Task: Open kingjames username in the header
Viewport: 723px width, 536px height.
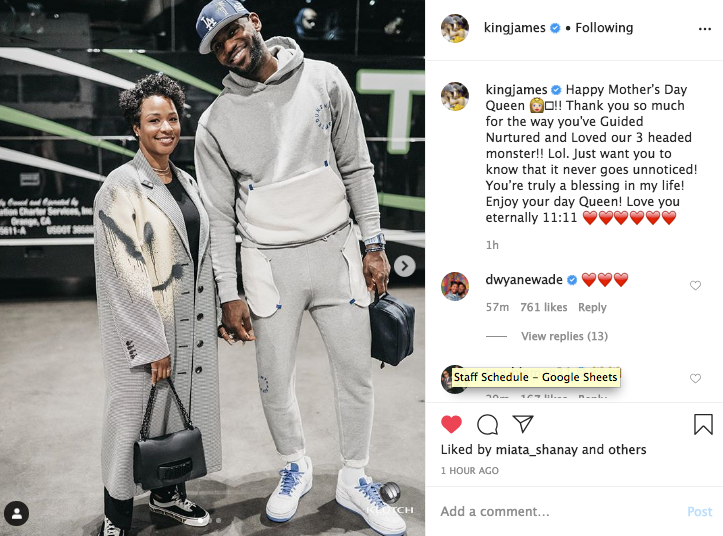Action: pyautogui.click(x=515, y=28)
